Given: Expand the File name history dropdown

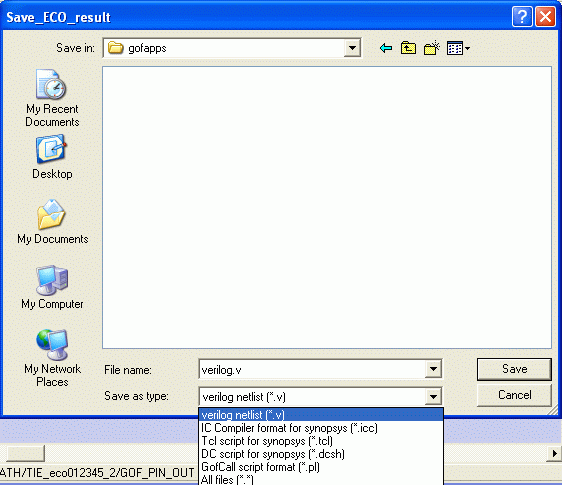Looking at the screenshot, I should click(433, 369).
